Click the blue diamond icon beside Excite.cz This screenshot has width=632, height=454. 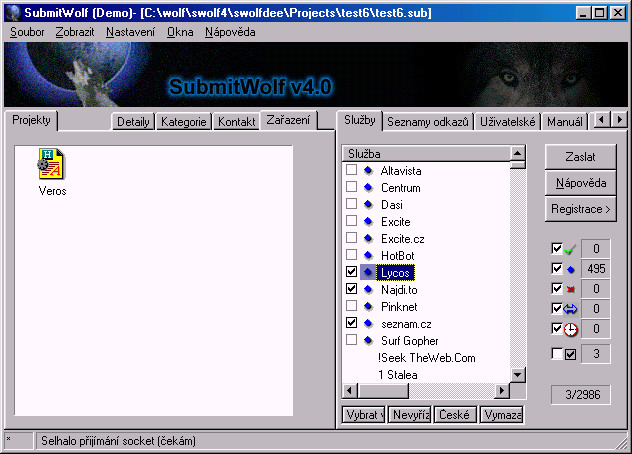tap(368, 238)
